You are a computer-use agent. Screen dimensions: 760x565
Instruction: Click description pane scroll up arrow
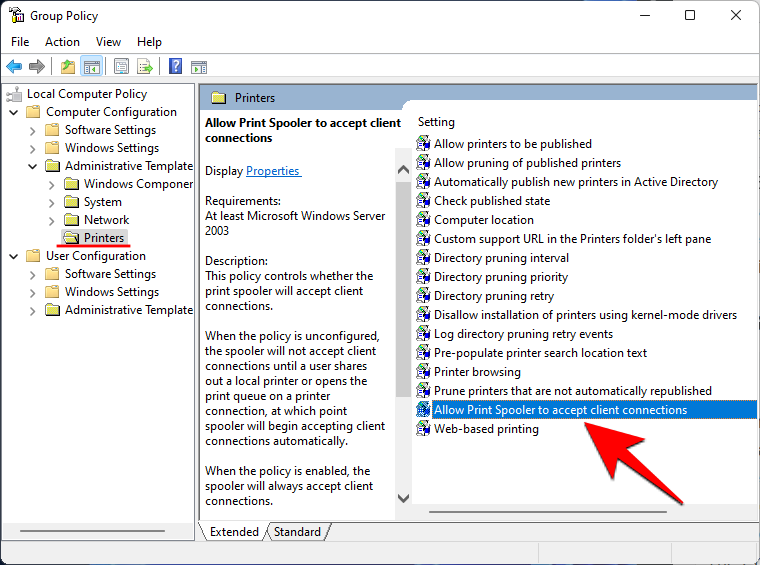tap(403, 170)
